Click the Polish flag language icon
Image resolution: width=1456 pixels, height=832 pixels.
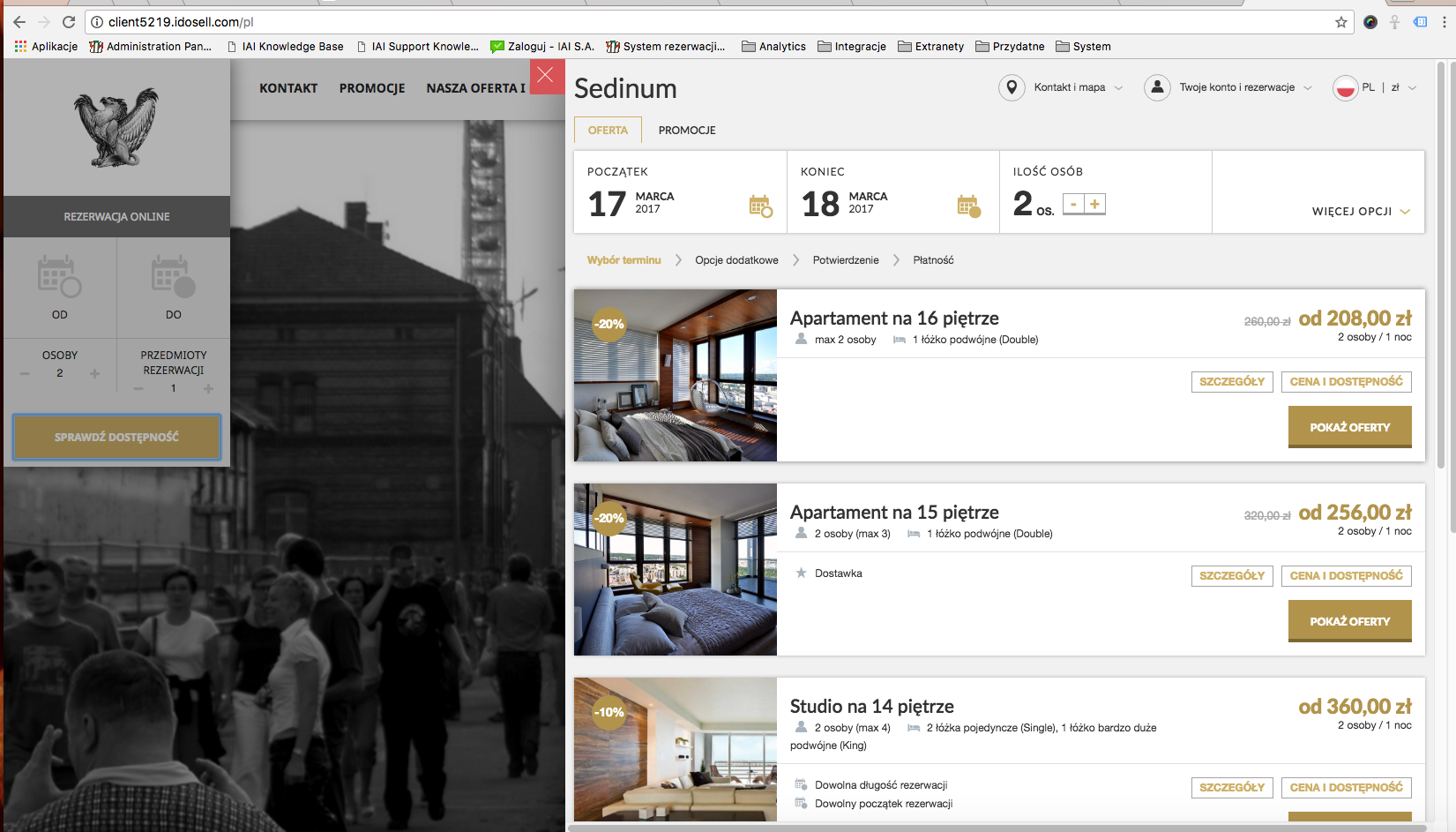coord(1345,88)
